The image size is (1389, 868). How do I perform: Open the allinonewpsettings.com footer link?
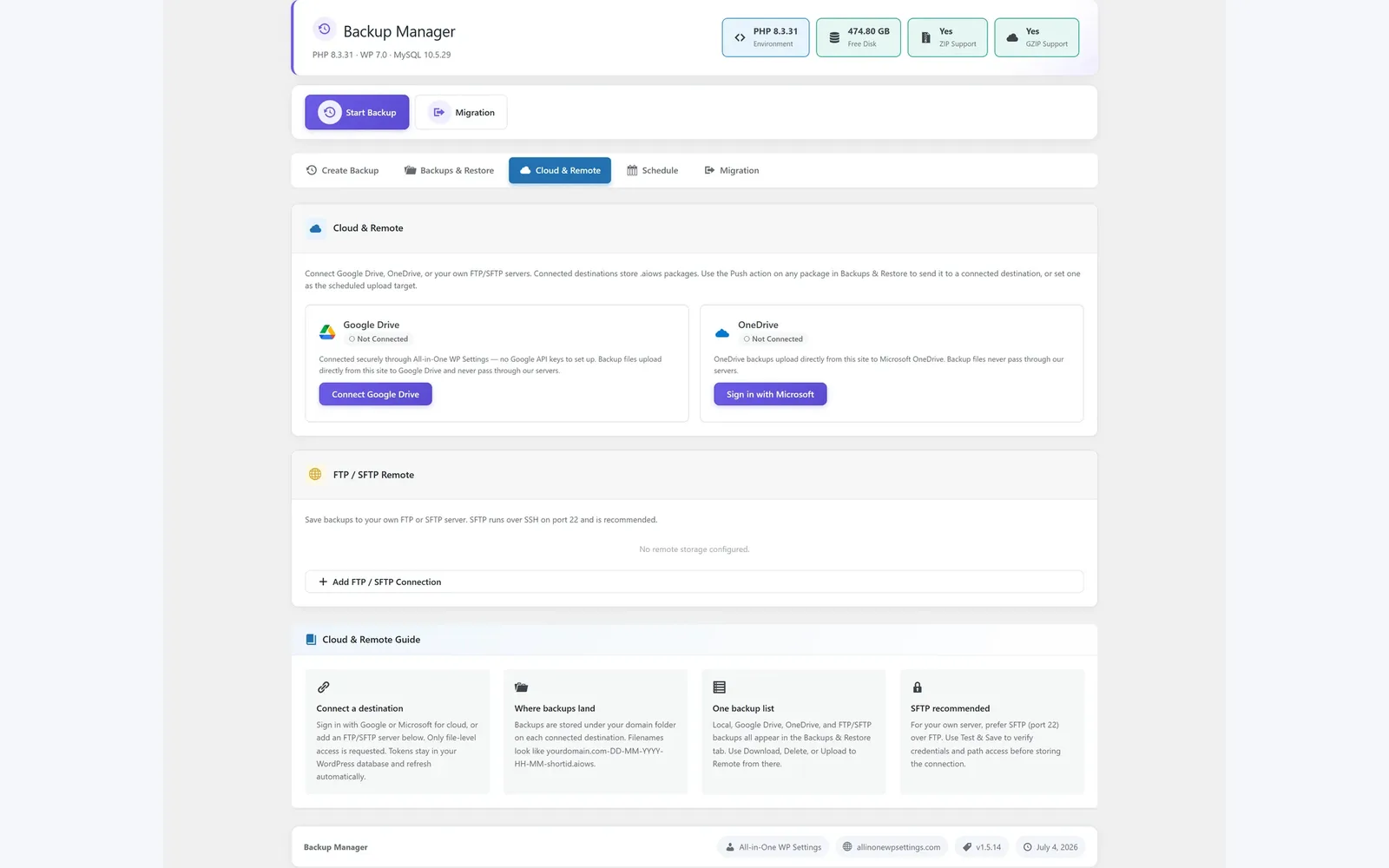tap(891, 847)
